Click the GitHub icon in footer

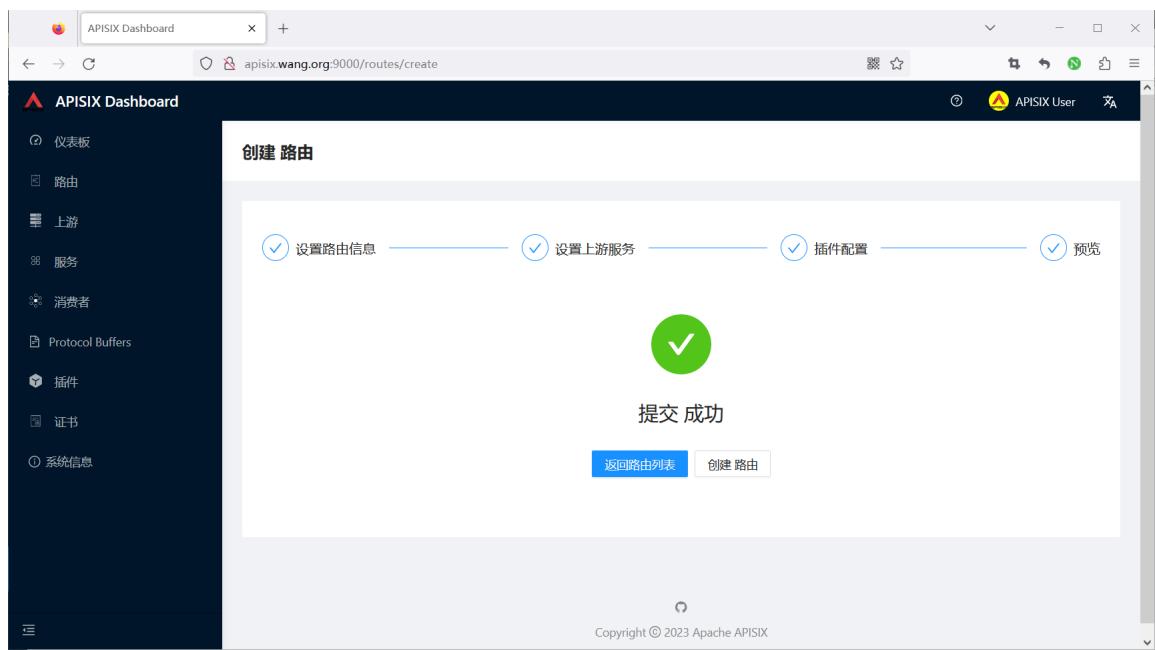681,607
